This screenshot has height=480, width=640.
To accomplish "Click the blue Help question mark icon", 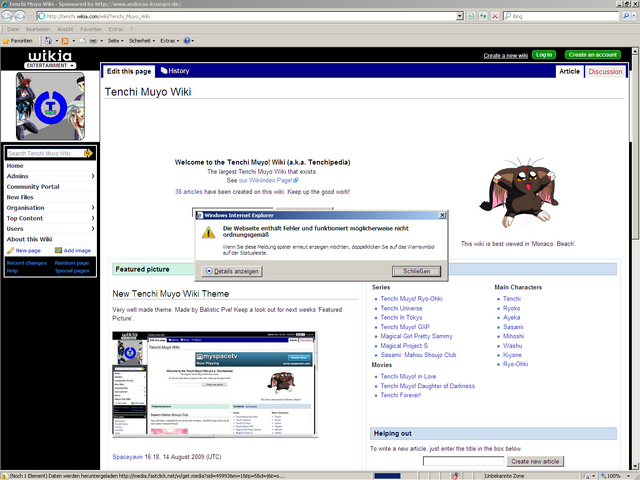I will 187,41.
